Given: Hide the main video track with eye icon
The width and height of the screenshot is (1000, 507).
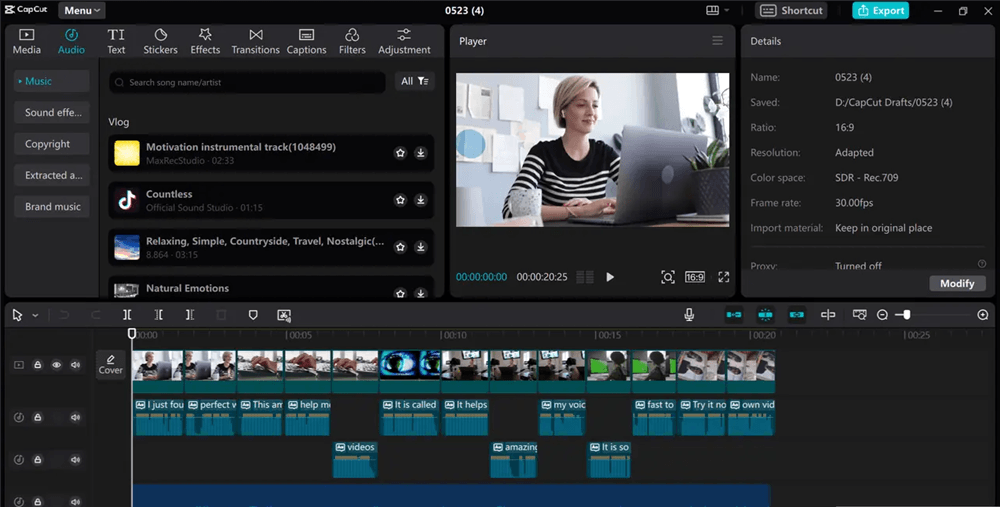Looking at the screenshot, I should pyautogui.click(x=57, y=365).
